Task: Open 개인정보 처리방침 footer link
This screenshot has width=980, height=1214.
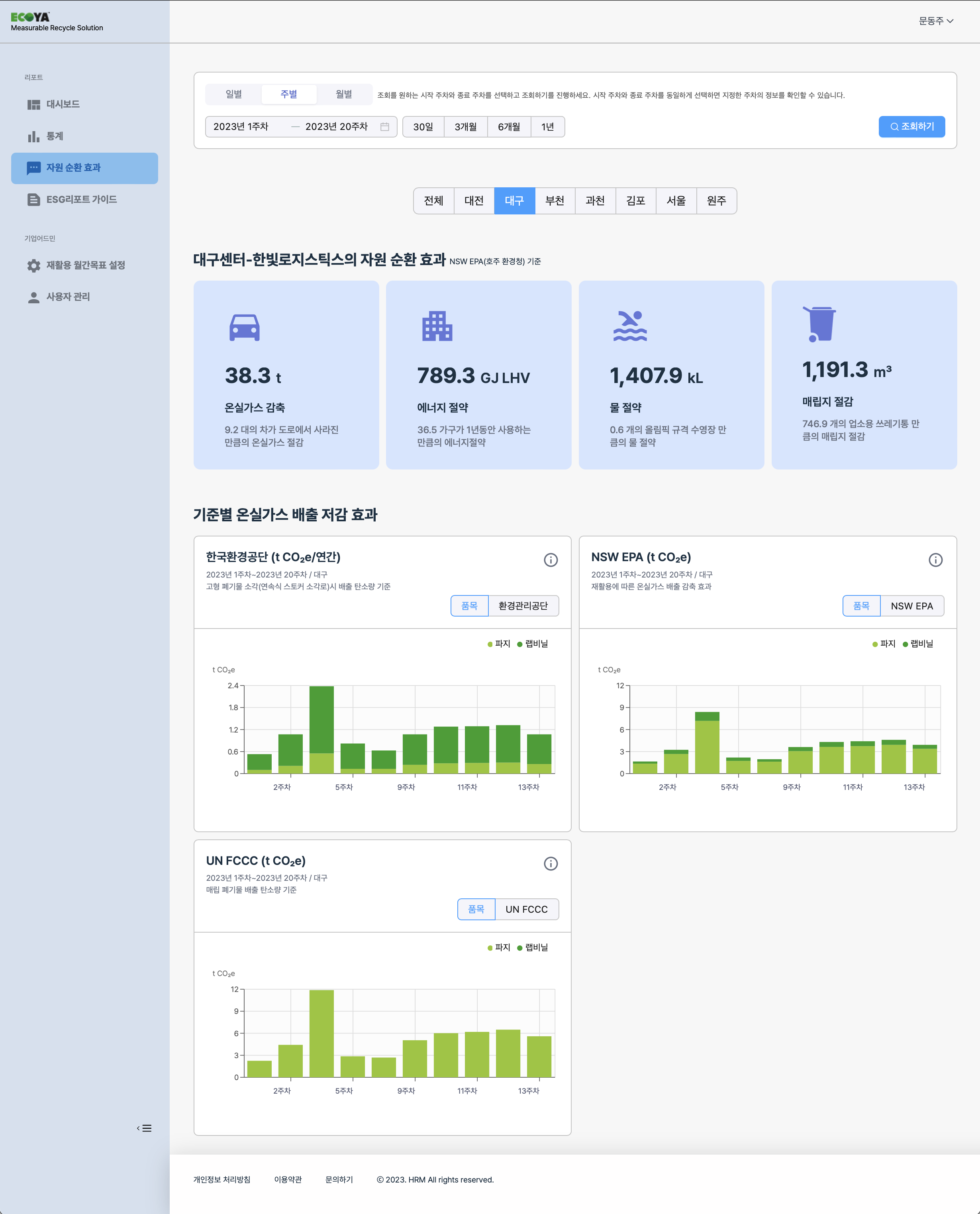Action: (x=222, y=1180)
